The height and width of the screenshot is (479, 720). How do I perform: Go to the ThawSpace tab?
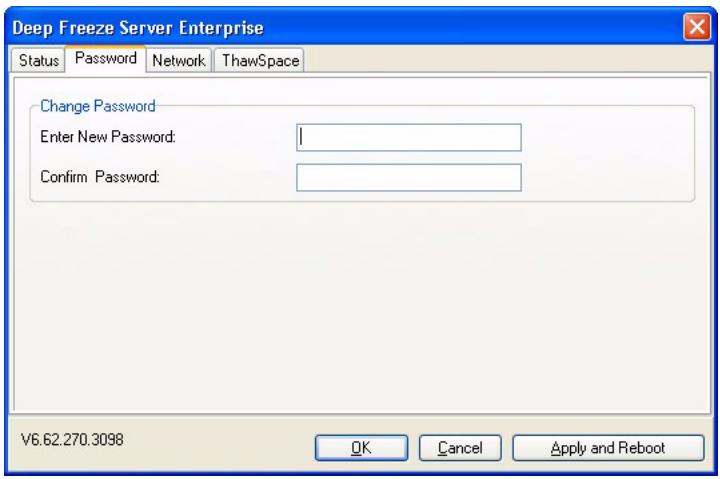click(x=260, y=60)
